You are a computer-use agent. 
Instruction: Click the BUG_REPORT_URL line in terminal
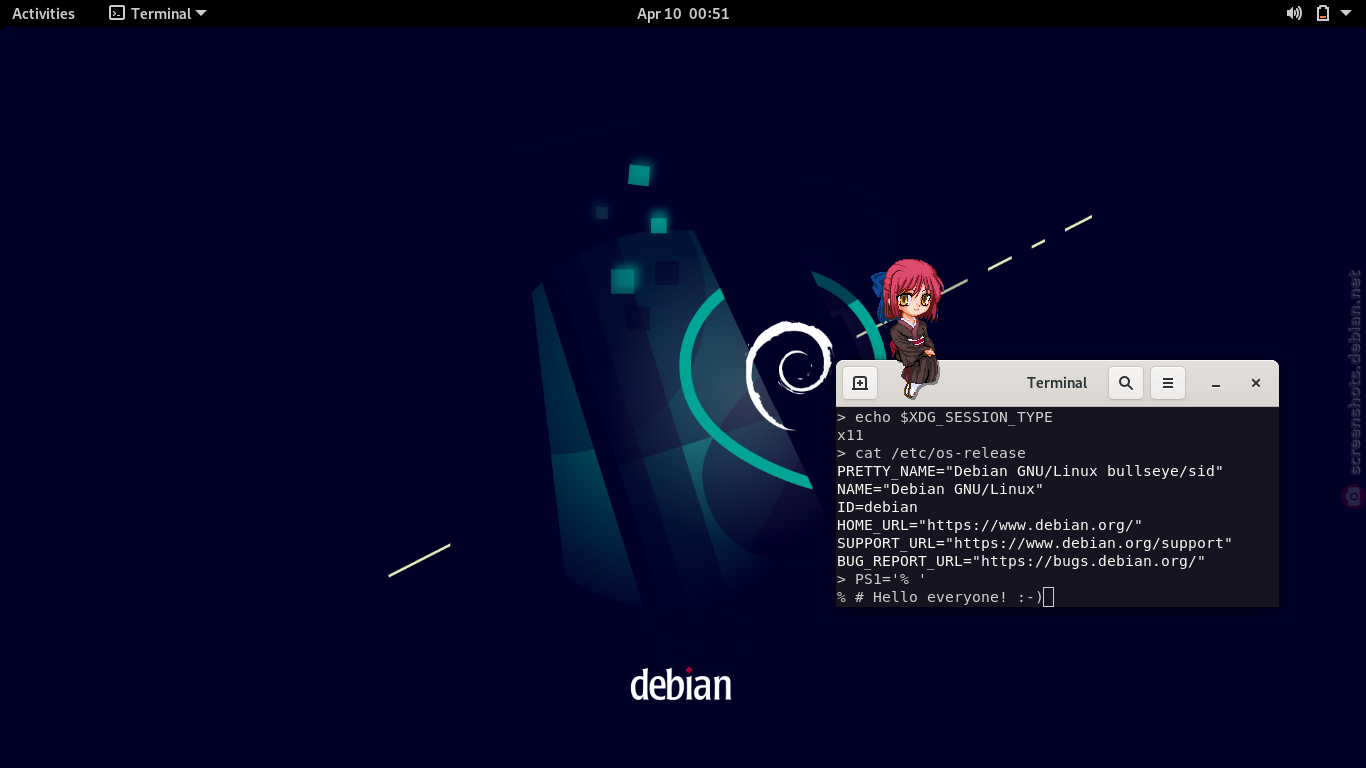[1021, 561]
